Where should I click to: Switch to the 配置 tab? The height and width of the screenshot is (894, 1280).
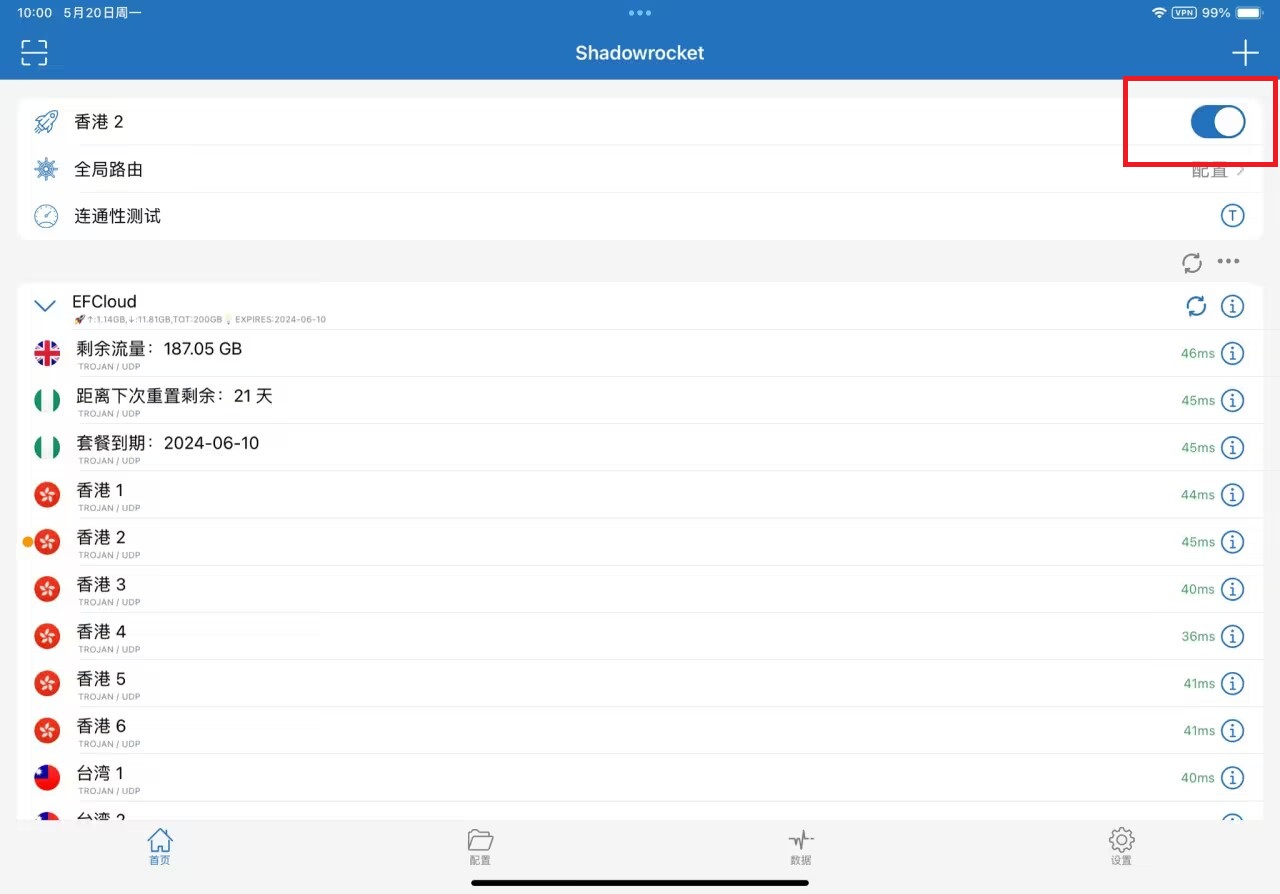point(480,846)
